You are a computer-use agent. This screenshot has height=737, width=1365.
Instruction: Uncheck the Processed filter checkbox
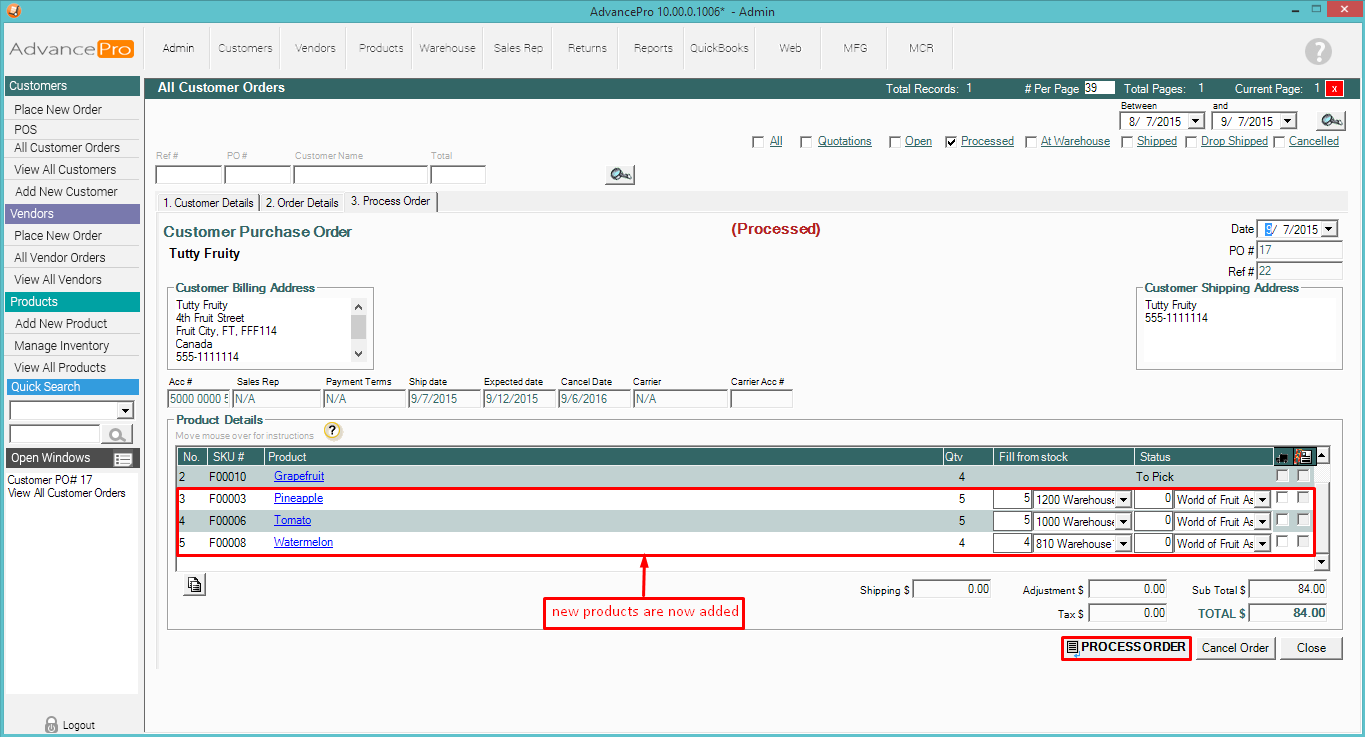(x=951, y=142)
